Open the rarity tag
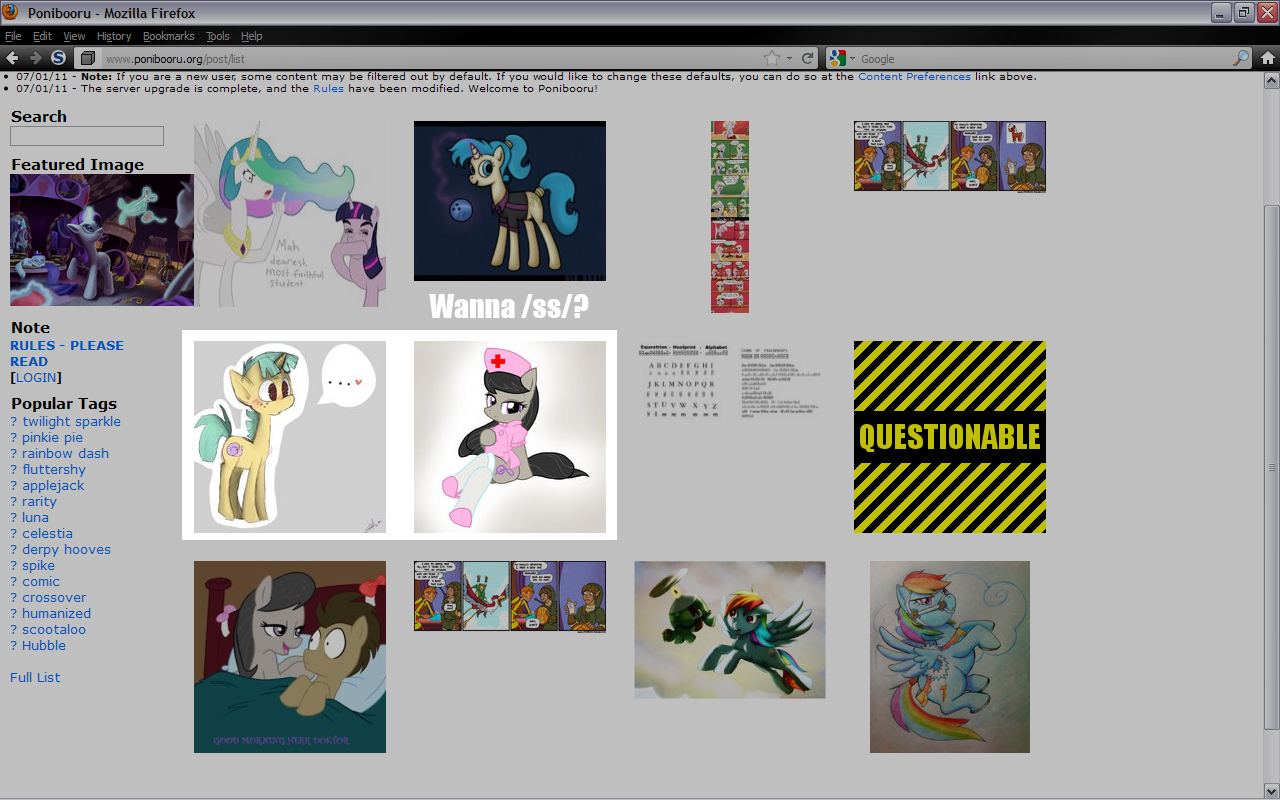This screenshot has width=1280, height=800. [39, 501]
